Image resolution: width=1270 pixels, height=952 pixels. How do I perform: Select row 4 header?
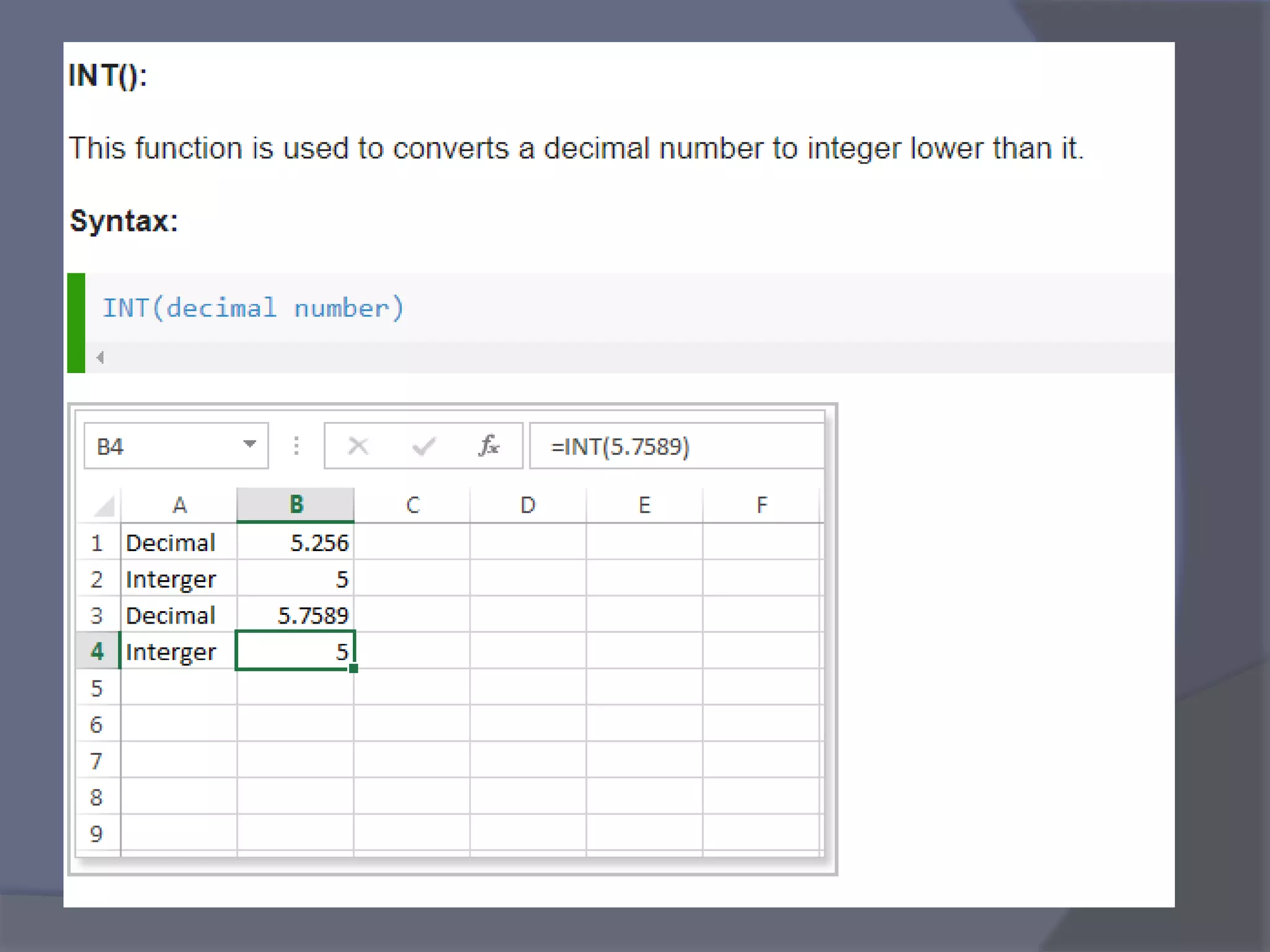tap(97, 651)
